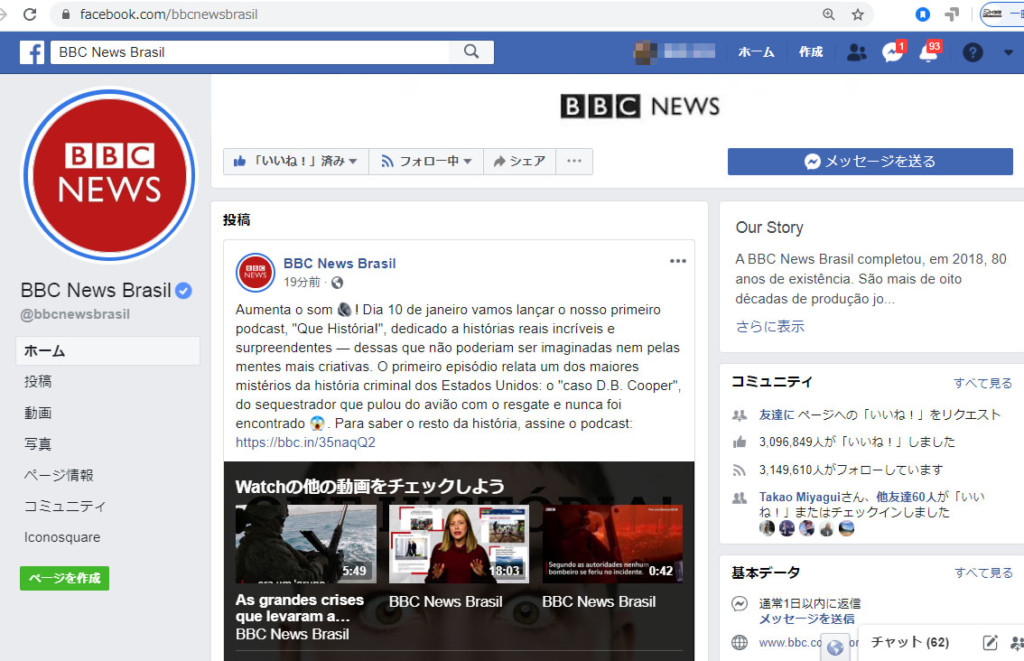Select Iconosquare in the left sidebar
Screen dimensions: 1024x661
tap(62, 537)
